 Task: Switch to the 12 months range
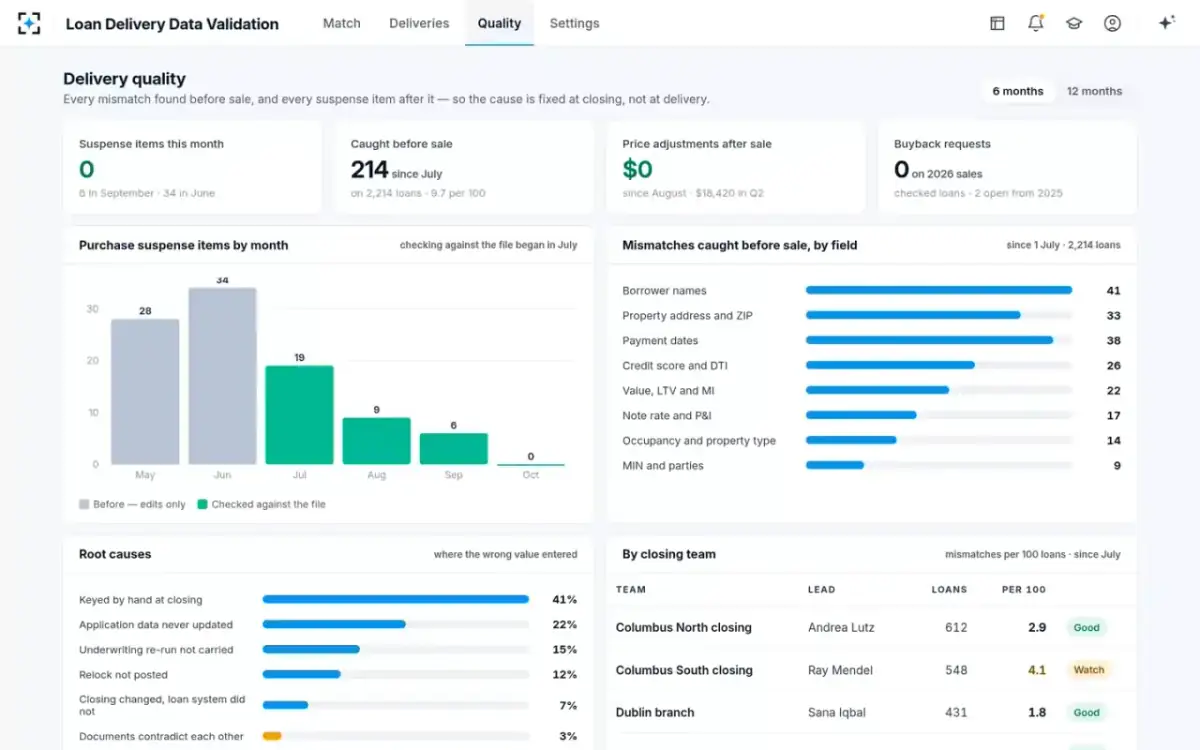(x=1094, y=91)
